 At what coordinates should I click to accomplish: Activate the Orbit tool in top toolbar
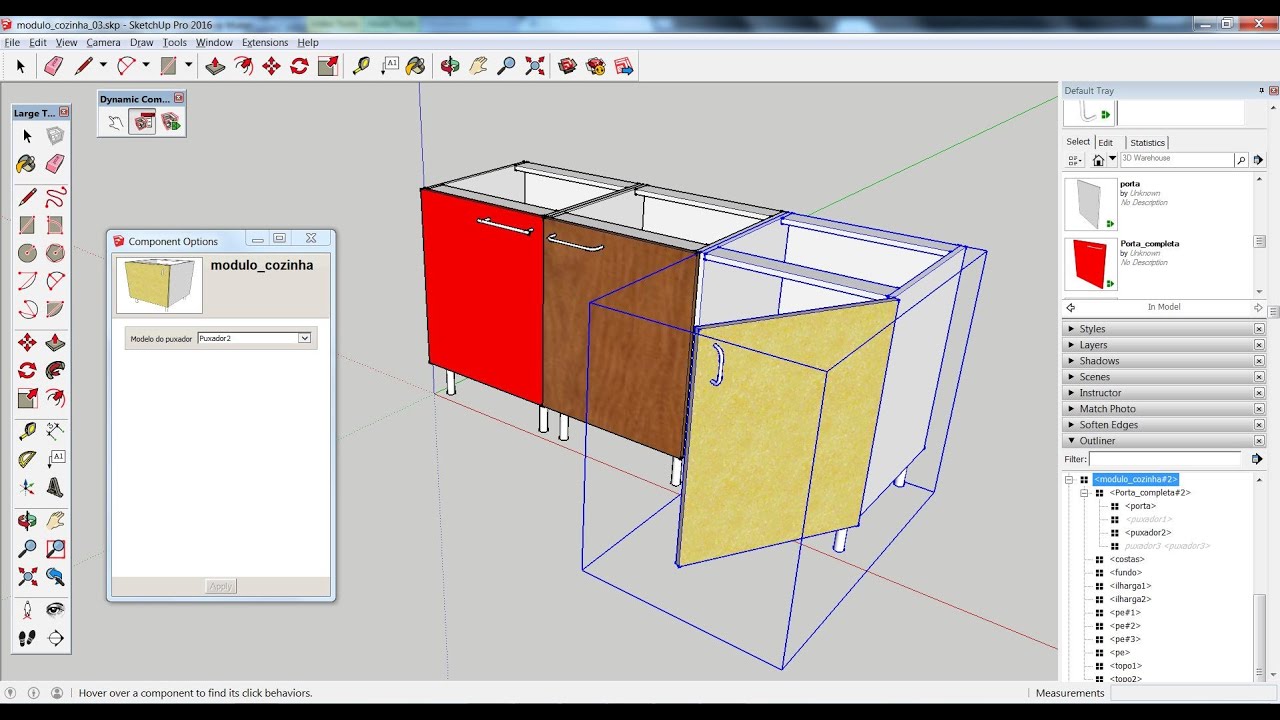coord(450,66)
